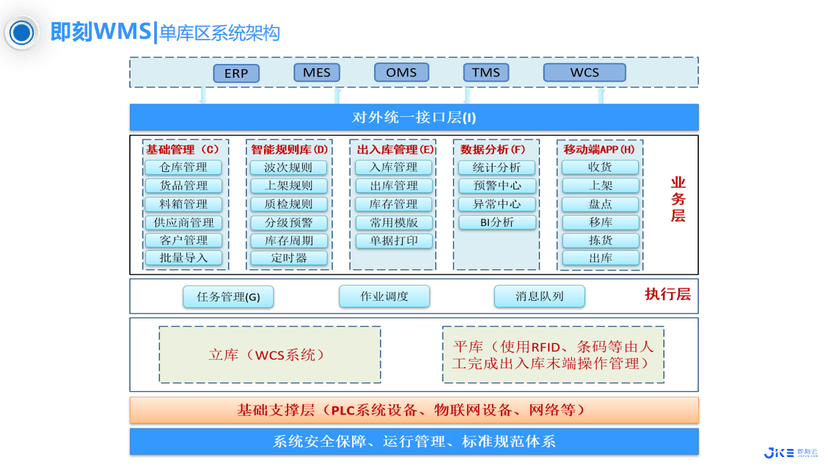Image resolution: width=828 pixels, height=466 pixels.
Task: Click the 执行层 label
Action: pos(668,294)
